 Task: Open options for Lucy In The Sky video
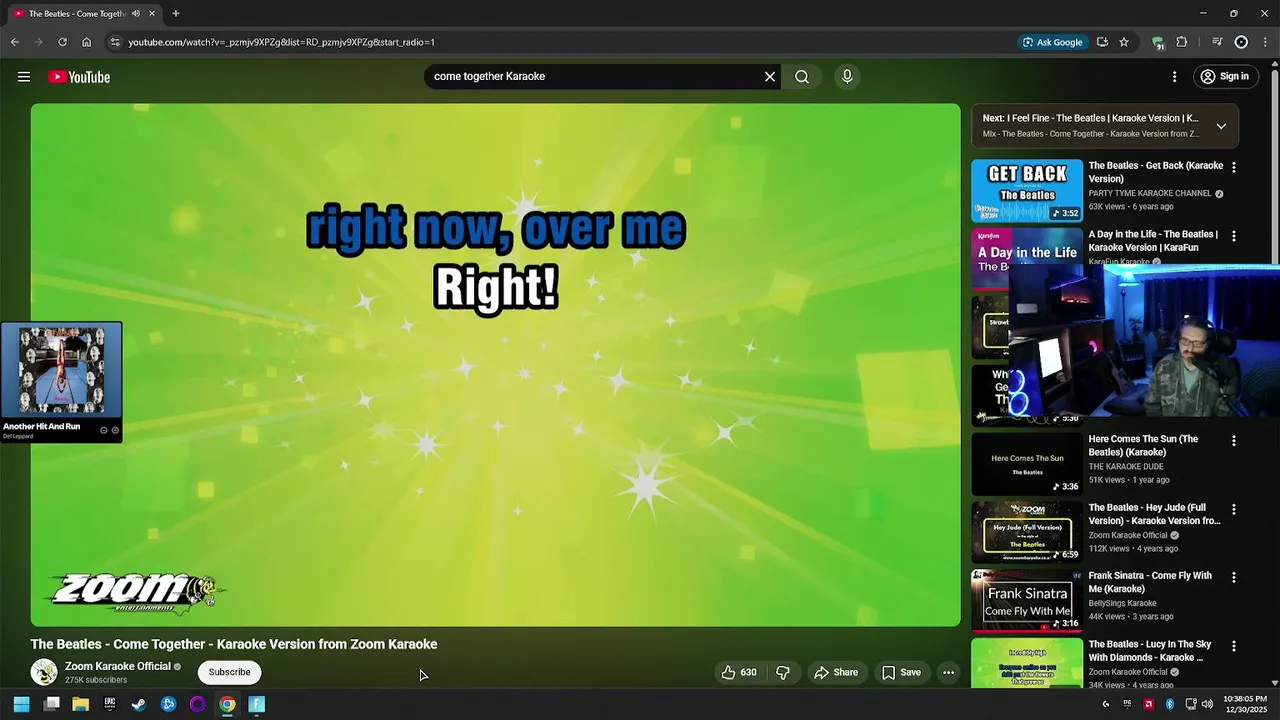pyautogui.click(x=1233, y=646)
